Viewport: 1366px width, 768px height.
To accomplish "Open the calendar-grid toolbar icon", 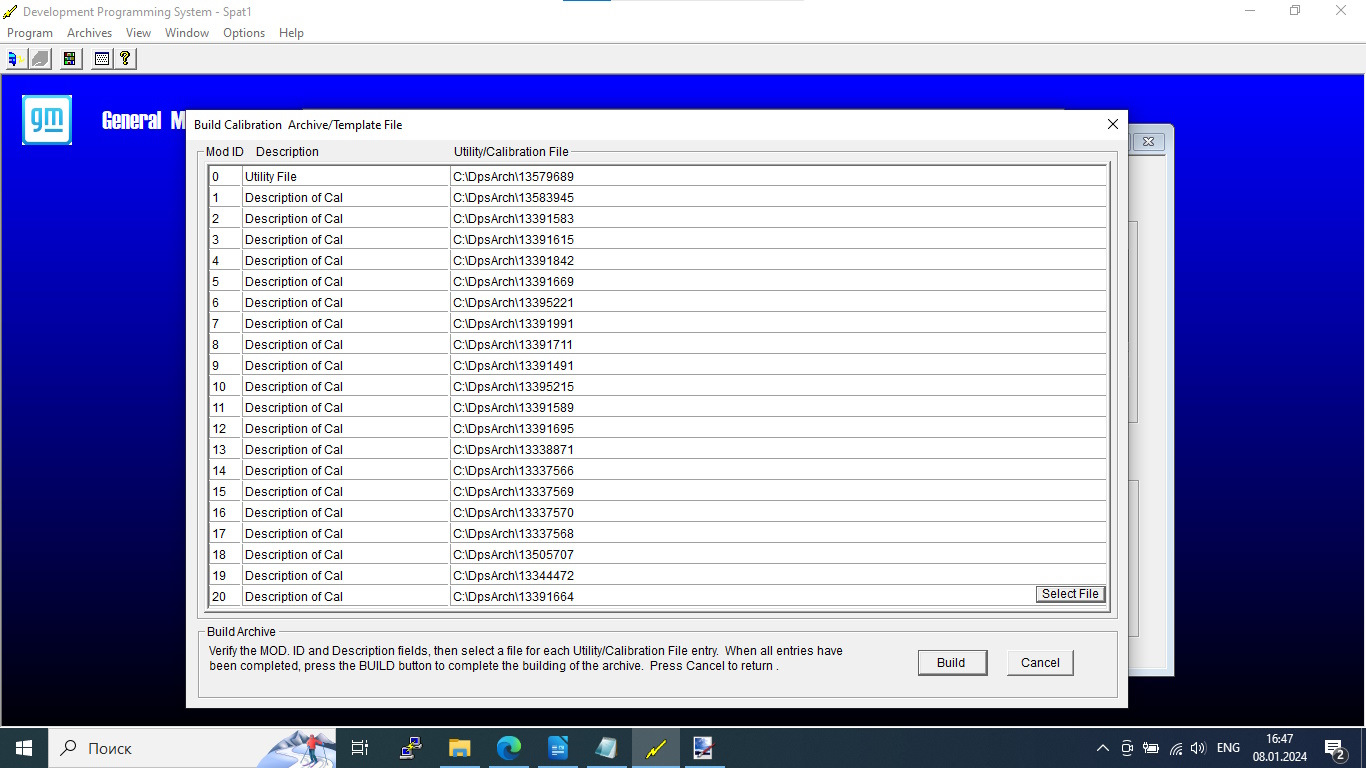I will [x=101, y=58].
